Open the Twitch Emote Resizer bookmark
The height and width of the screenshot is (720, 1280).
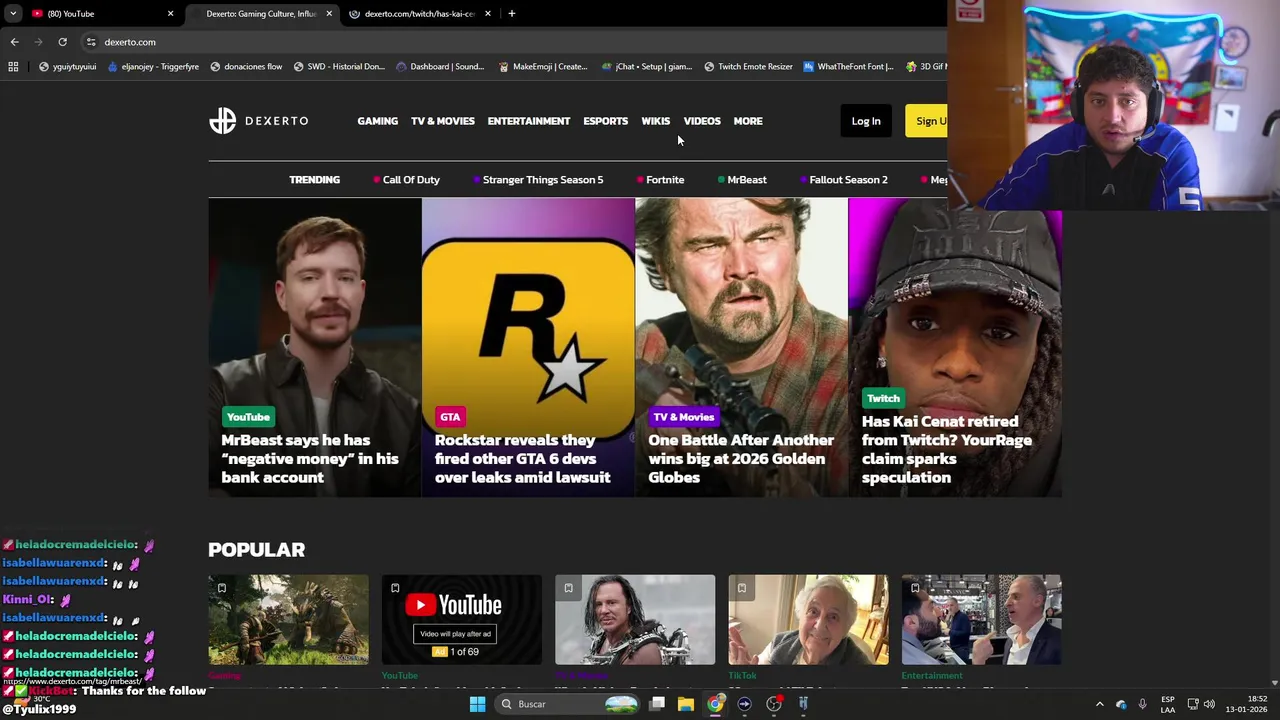[x=748, y=67]
